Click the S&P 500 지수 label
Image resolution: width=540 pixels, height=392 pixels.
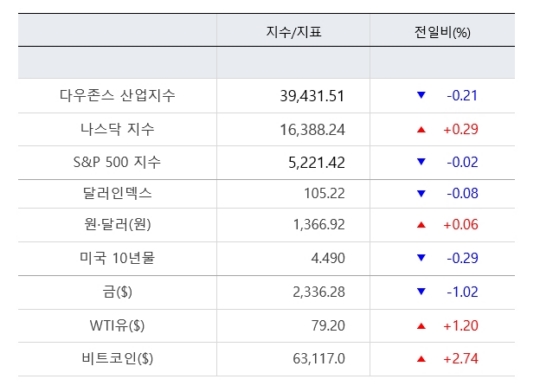point(117,162)
